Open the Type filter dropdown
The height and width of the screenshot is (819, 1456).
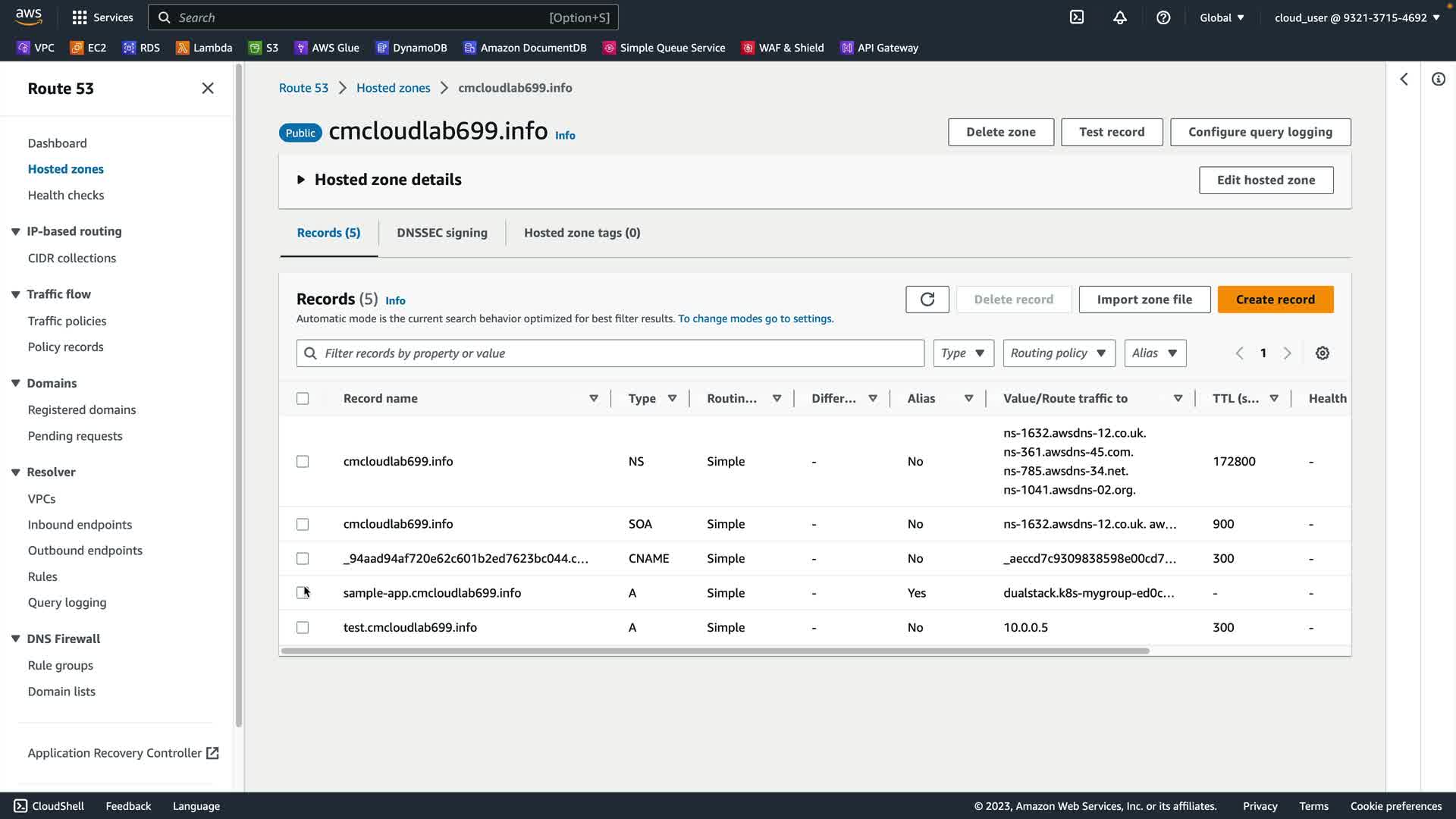pyautogui.click(x=963, y=353)
